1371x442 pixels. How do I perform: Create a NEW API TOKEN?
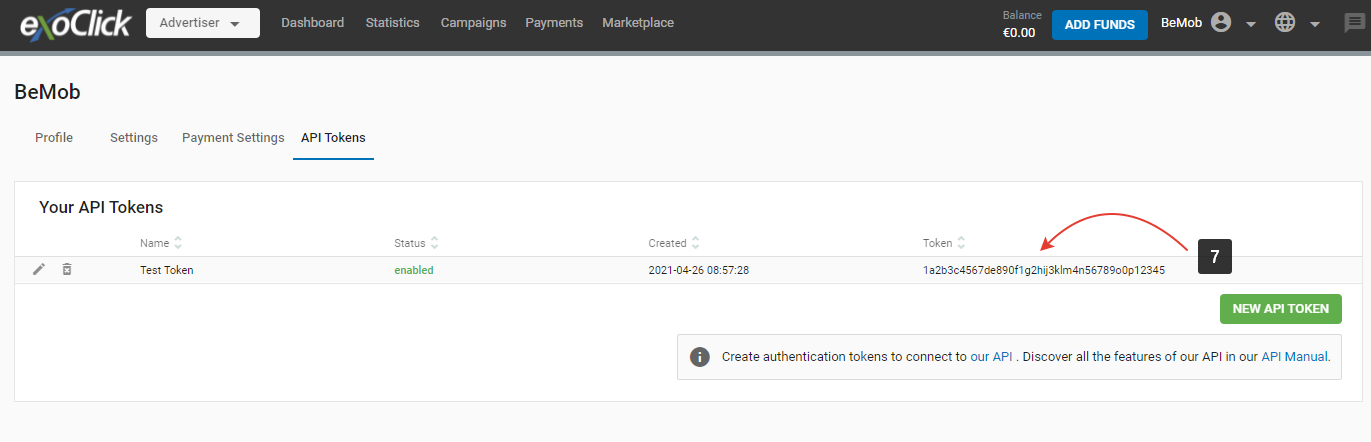[1280, 309]
